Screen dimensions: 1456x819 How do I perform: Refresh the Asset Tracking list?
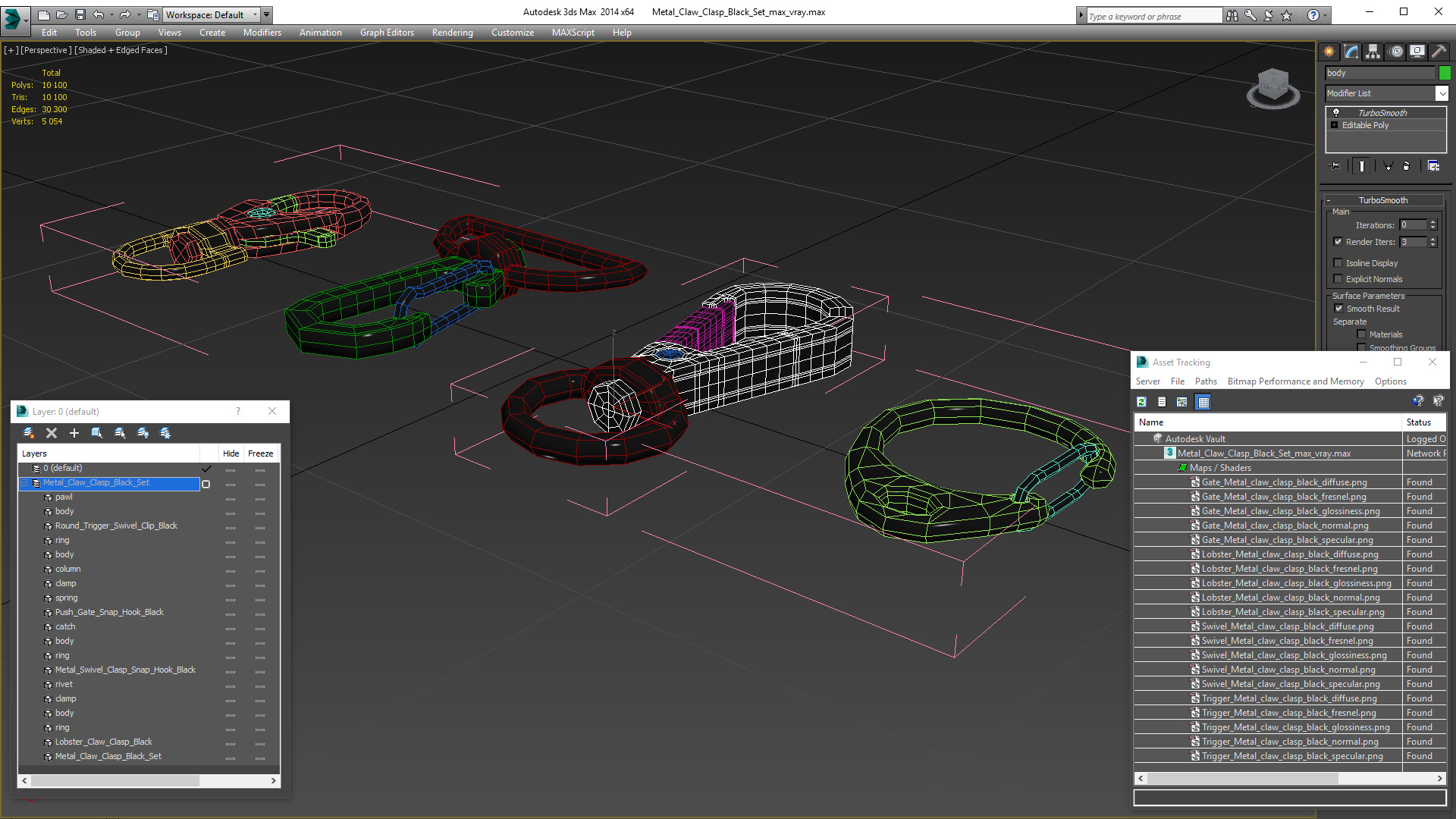(x=1141, y=402)
